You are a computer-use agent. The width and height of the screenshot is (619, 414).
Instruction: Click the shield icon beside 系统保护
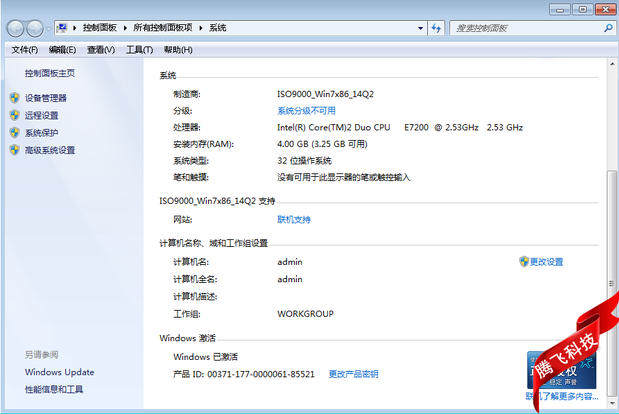[15, 133]
